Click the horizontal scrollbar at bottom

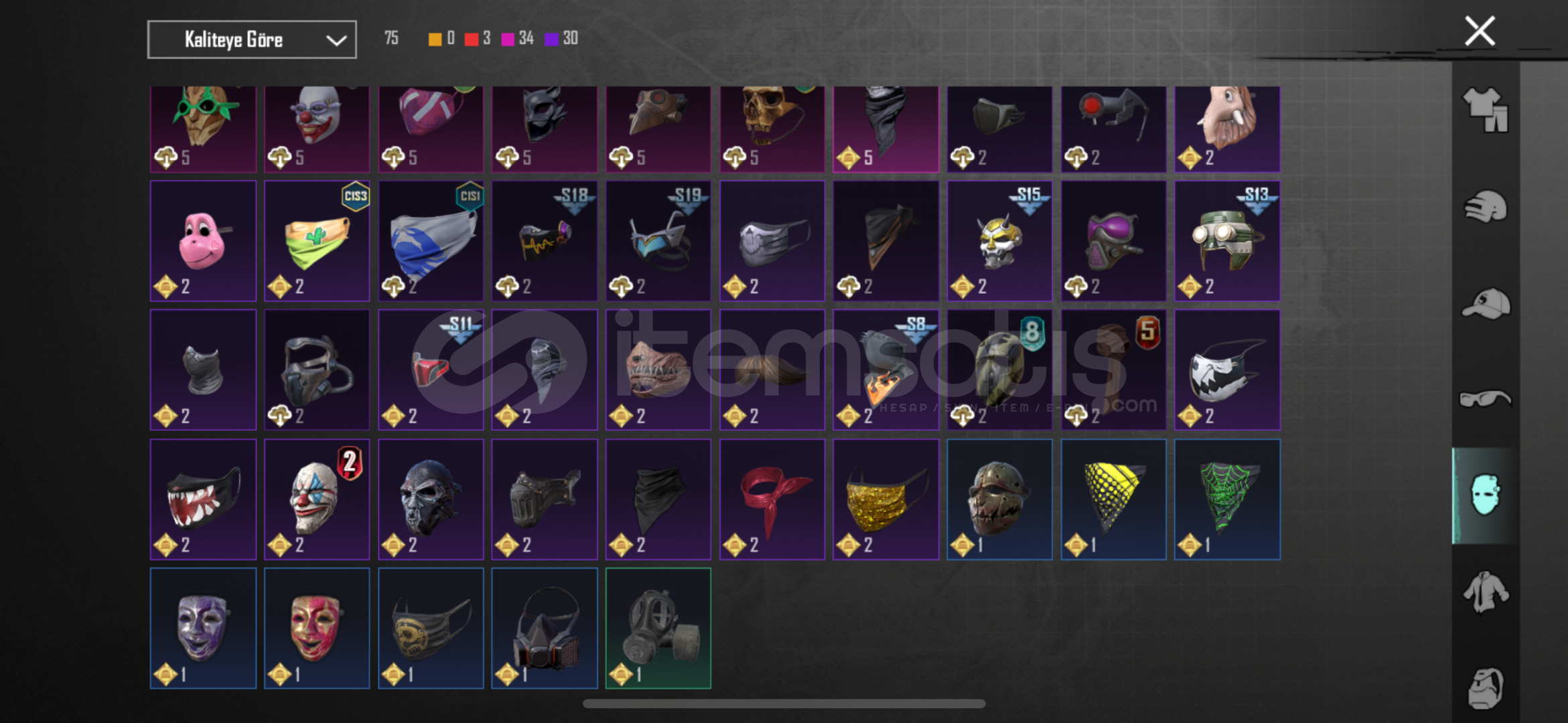click(784, 704)
